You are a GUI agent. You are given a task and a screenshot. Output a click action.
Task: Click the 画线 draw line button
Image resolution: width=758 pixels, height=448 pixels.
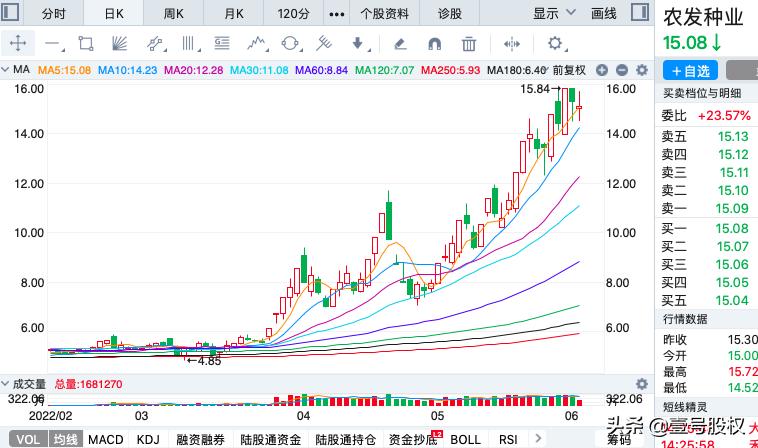(x=604, y=14)
